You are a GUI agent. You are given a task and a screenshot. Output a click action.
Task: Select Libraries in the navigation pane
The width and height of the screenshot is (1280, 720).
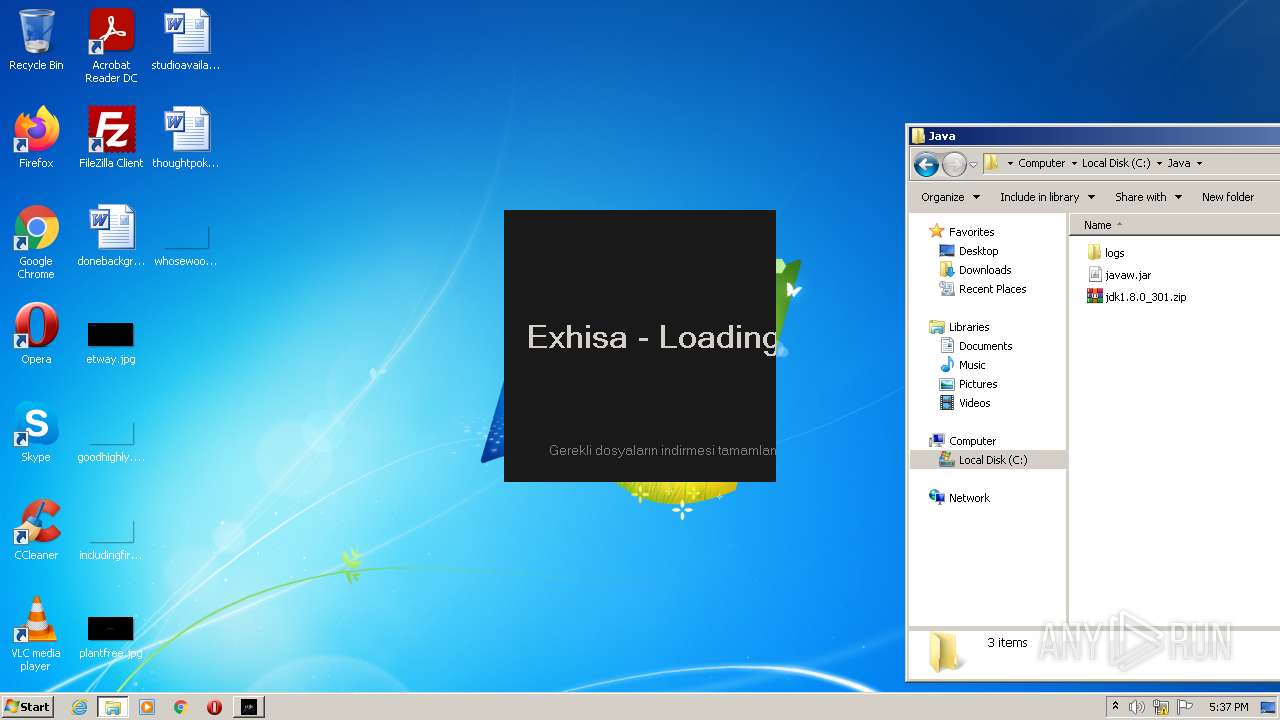pos(959,327)
